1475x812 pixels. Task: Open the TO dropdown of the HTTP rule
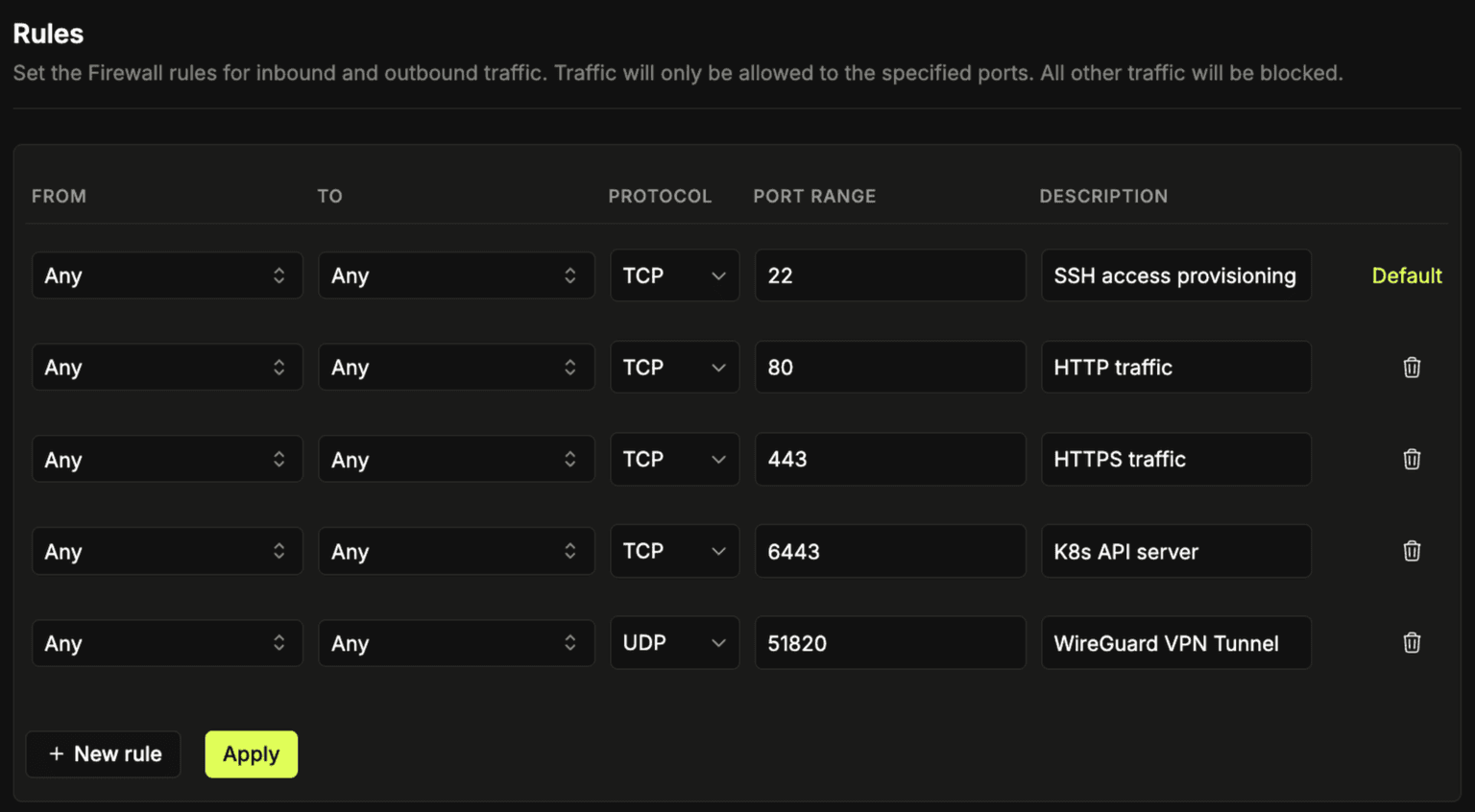tap(456, 367)
